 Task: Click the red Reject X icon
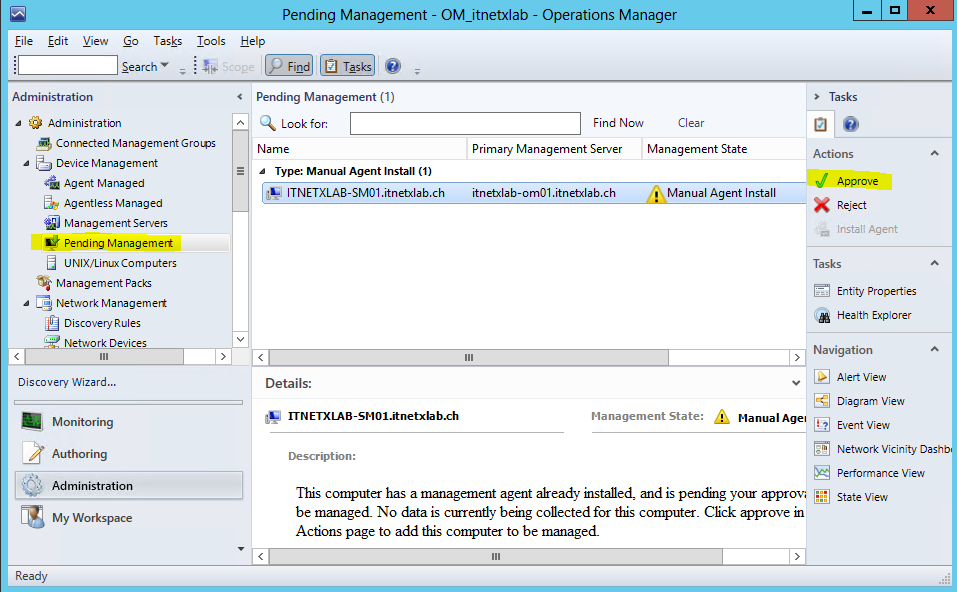point(821,205)
